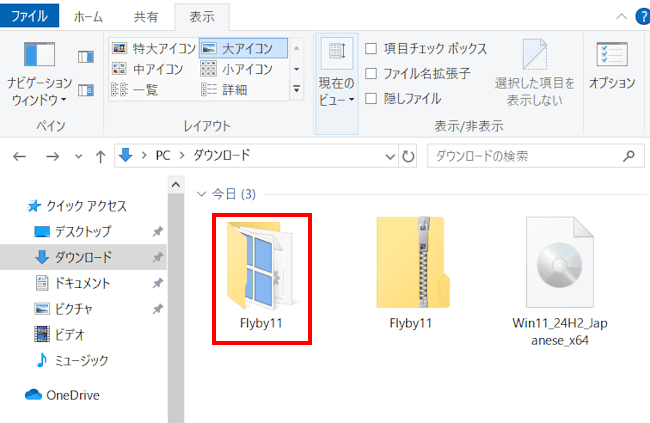The image size is (650, 423).
Task: Open the ファイル menu tab
Action: 29,16
